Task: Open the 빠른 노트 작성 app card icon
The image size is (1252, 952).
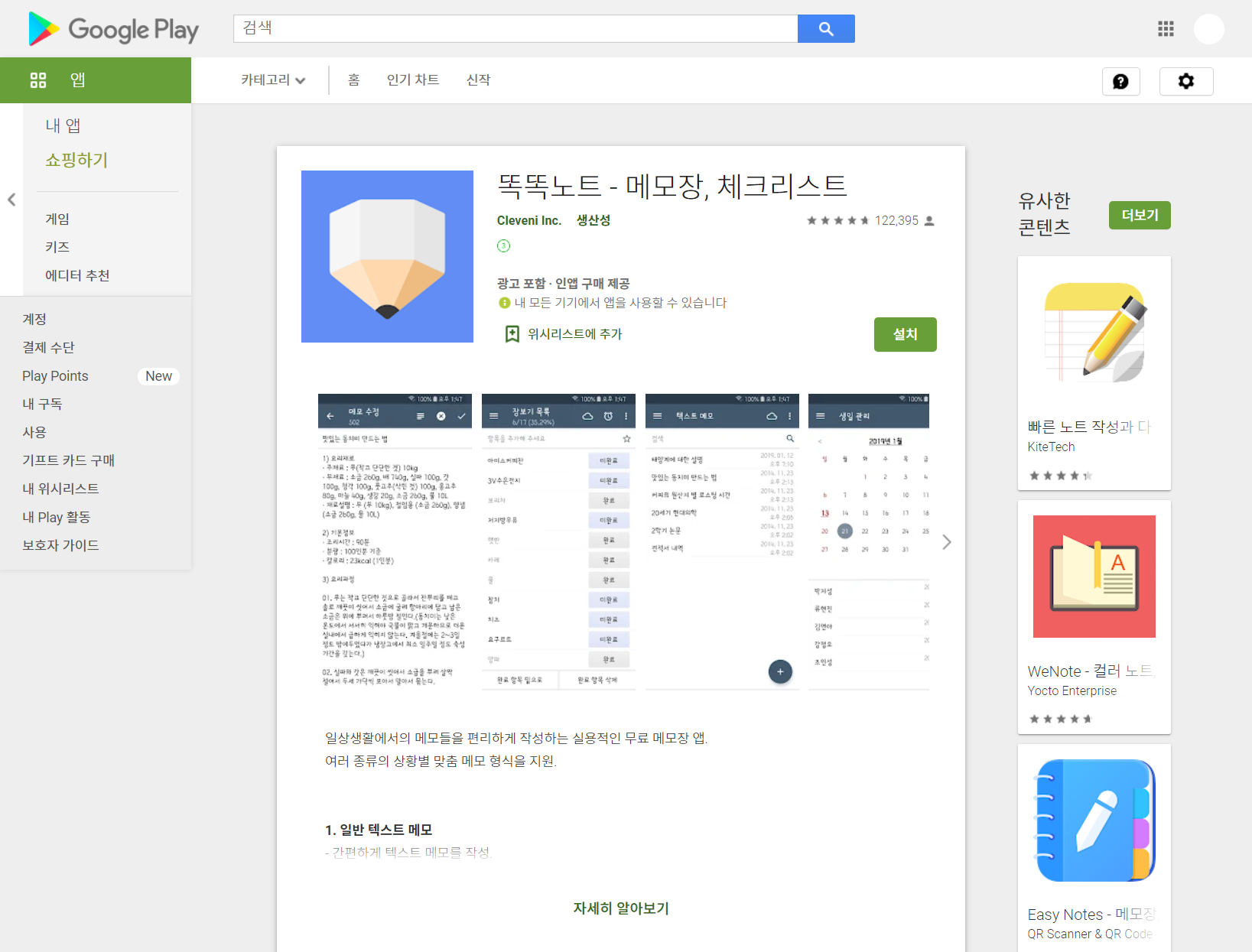Action: [x=1094, y=333]
